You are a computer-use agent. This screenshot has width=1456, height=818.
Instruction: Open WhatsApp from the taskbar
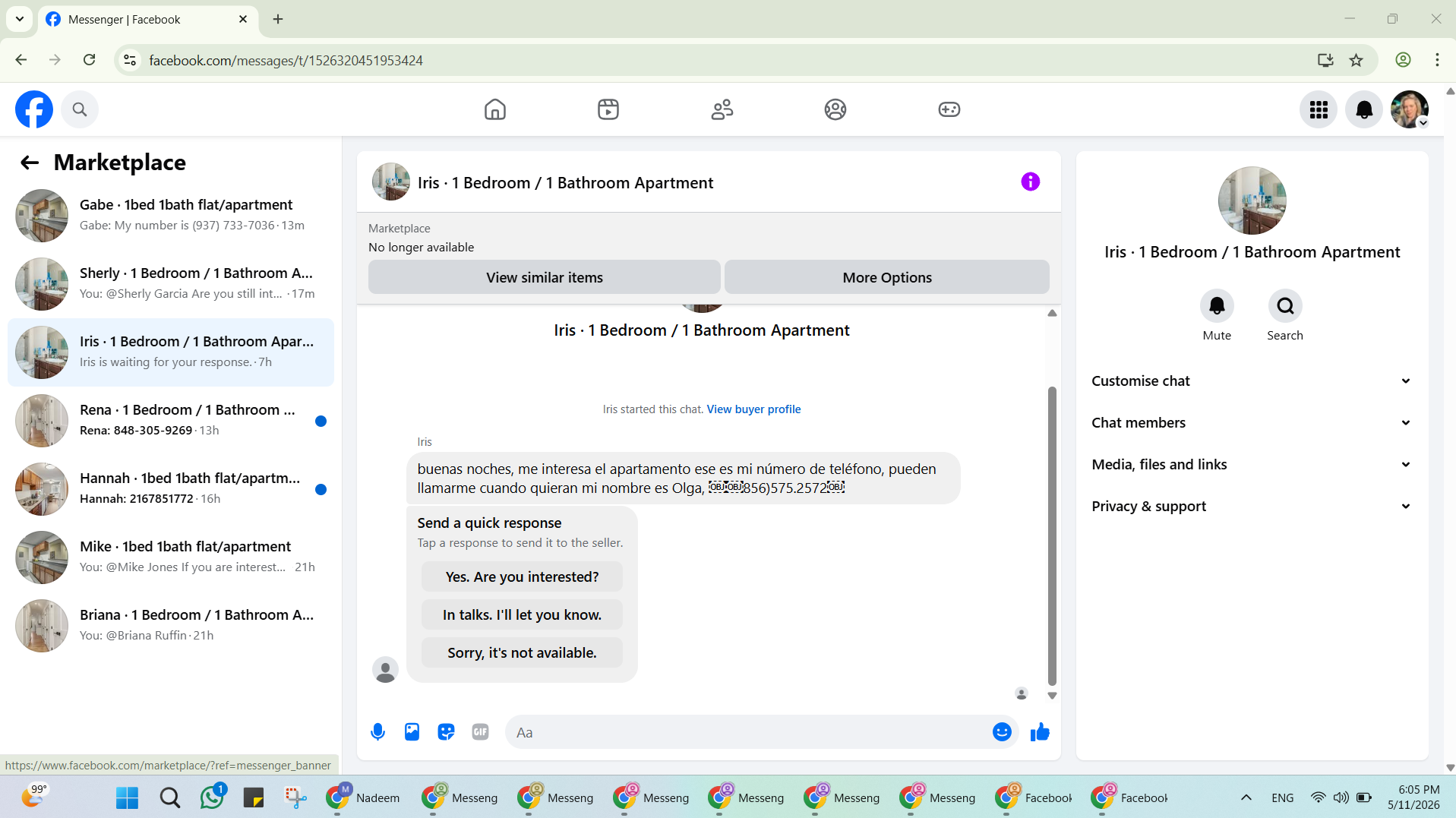(x=212, y=797)
